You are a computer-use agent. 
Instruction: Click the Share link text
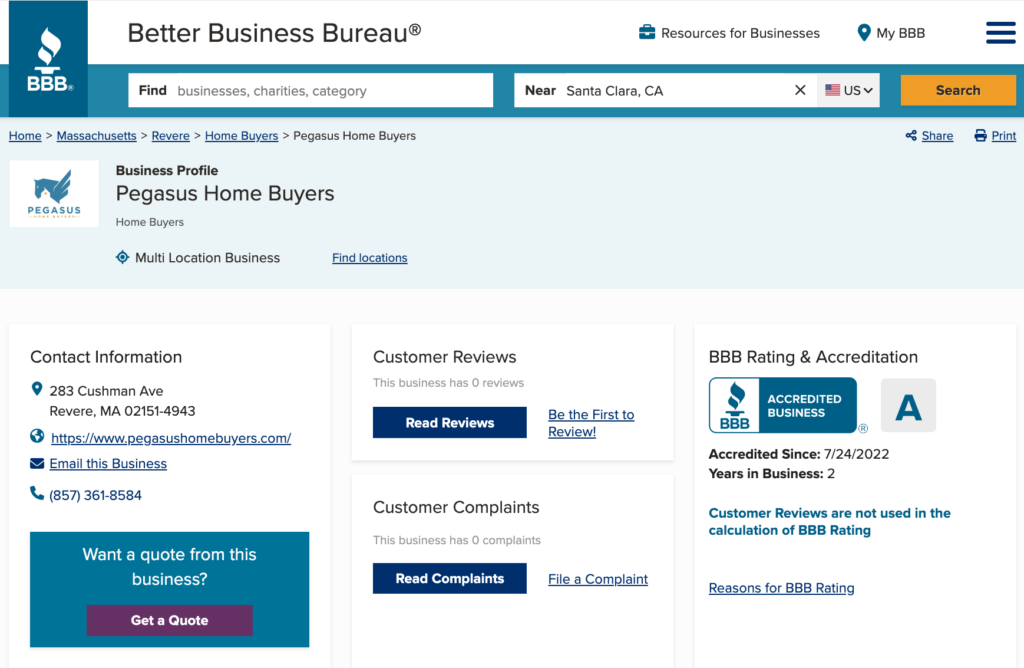tap(937, 136)
